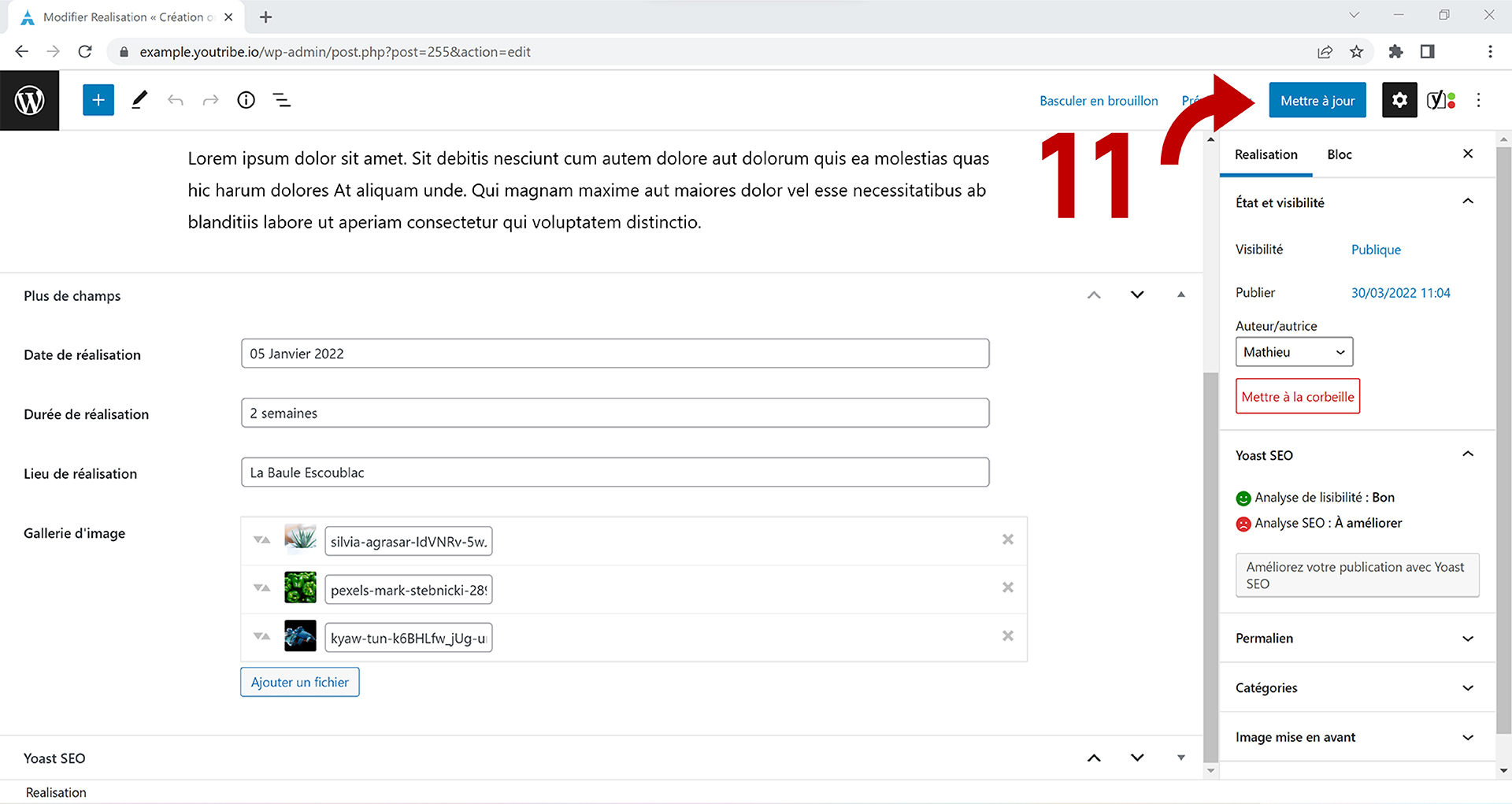Select the Realisation sidebar tab
This screenshot has width=1512, height=804.
click(x=1266, y=154)
